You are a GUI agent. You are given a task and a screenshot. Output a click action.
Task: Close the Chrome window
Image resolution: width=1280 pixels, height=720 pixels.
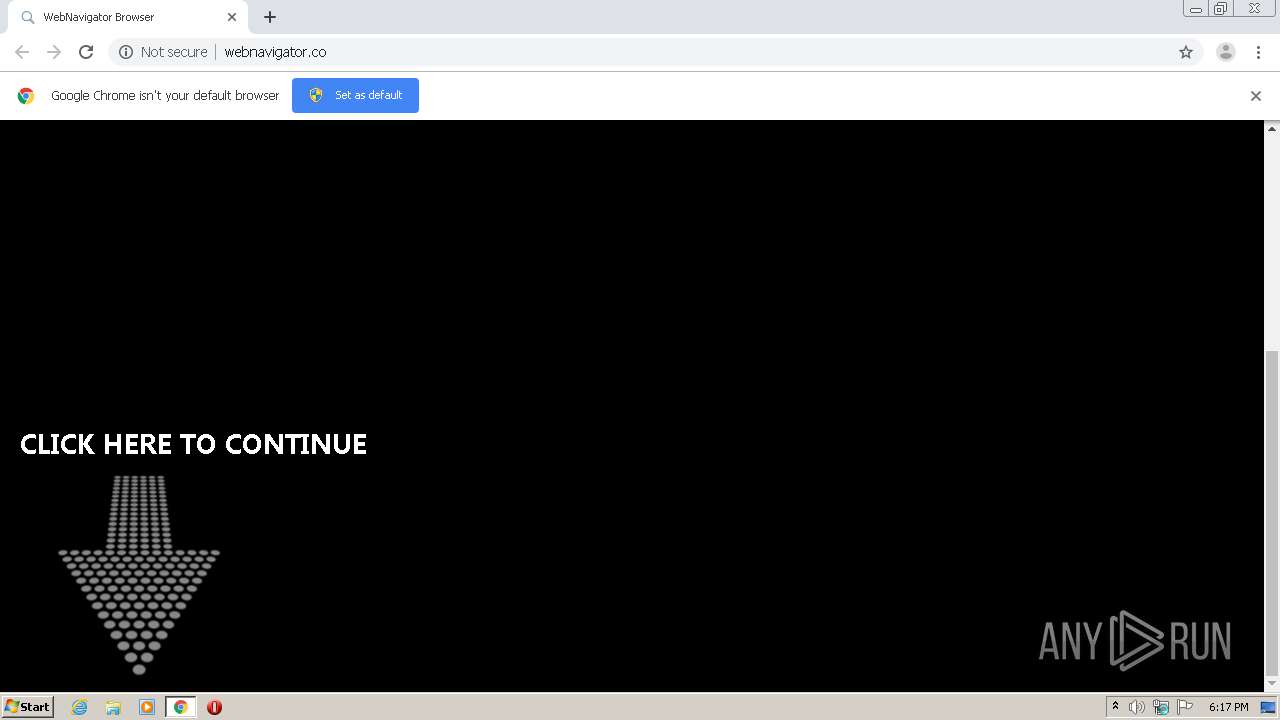click(1254, 9)
